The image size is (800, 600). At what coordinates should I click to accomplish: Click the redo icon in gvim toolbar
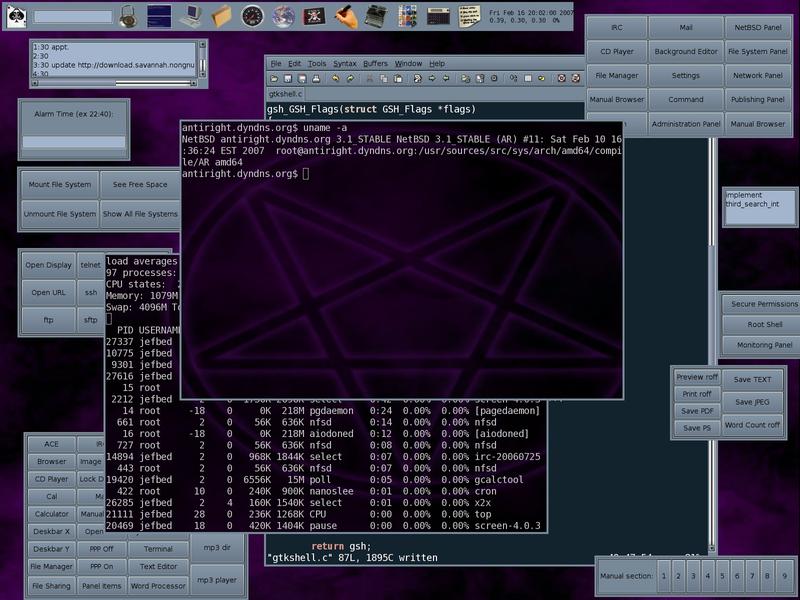tap(350, 78)
